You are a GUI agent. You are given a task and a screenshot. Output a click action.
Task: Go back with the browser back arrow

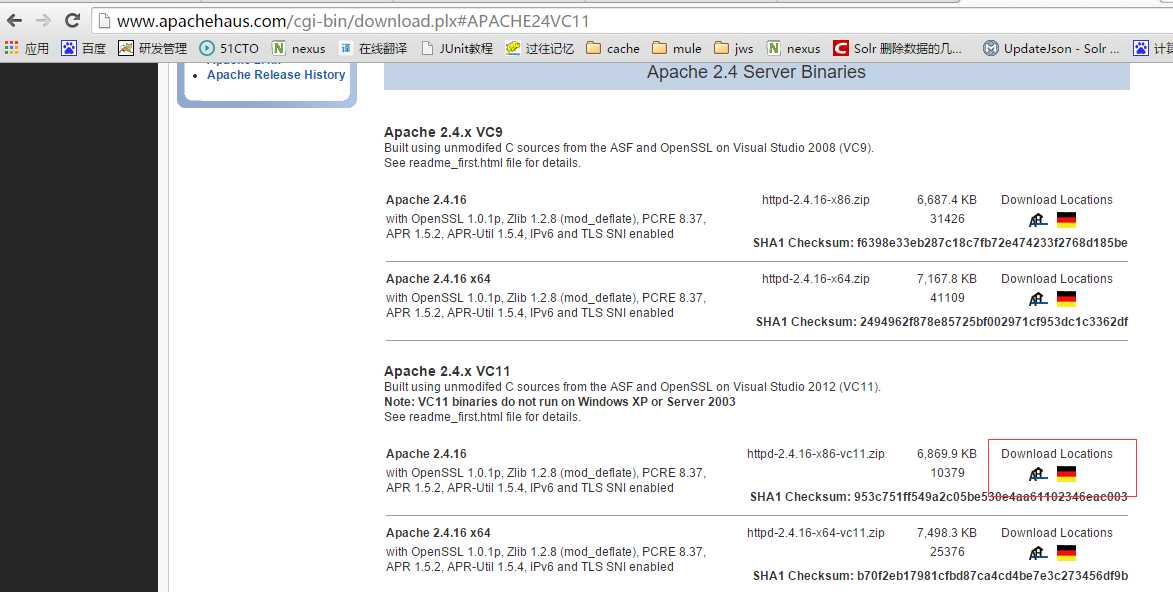[14, 20]
